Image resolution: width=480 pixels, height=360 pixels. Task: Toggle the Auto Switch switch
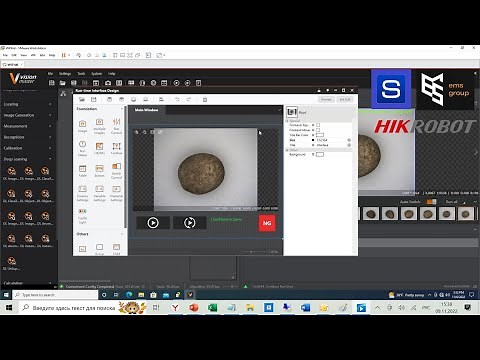pyautogui.click(x=431, y=202)
